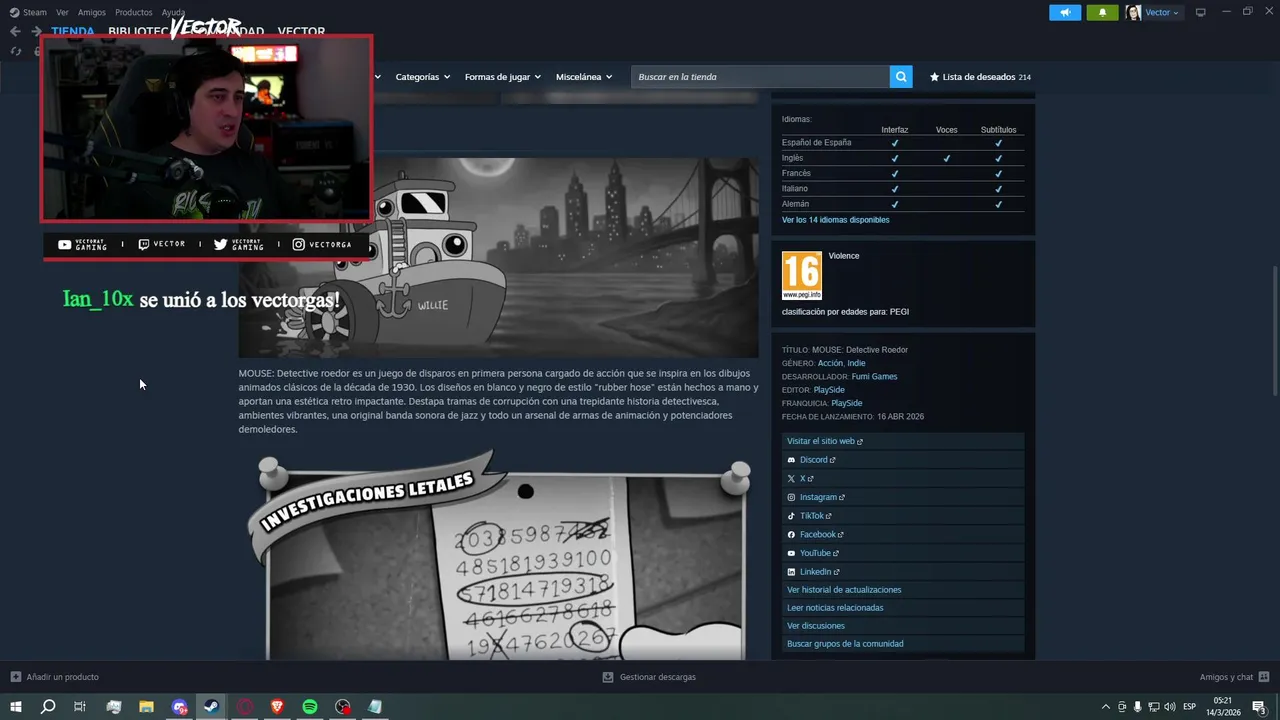Screen dimensions: 1280x720
Task: Expand the Miscelánea dropdown
Action: pos(584,77)
